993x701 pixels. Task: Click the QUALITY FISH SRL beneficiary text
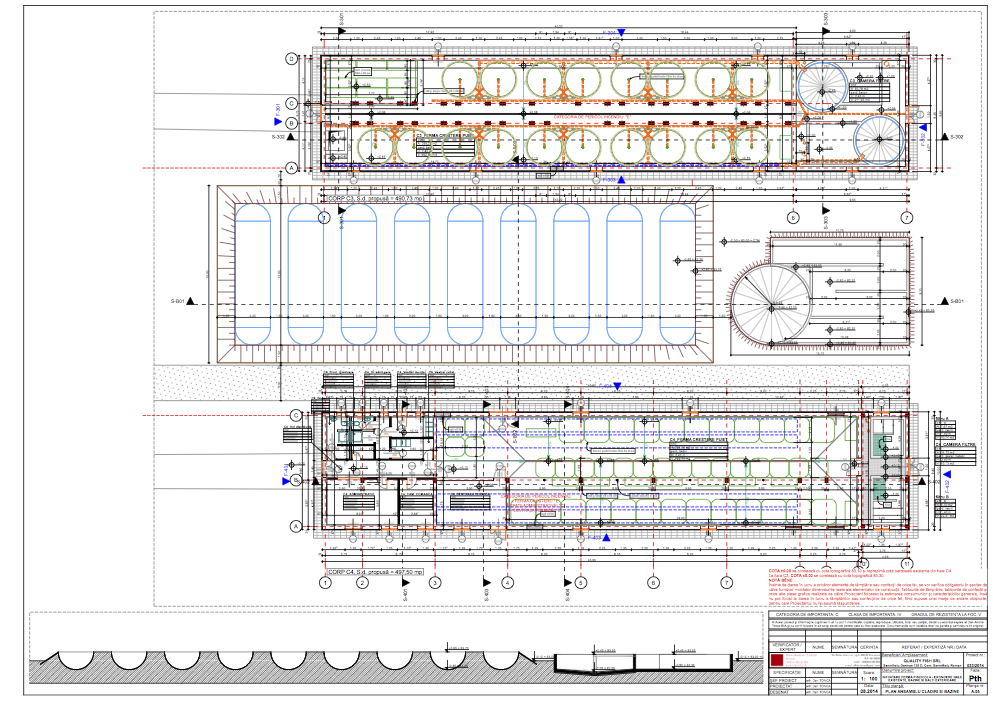(922, 660)
